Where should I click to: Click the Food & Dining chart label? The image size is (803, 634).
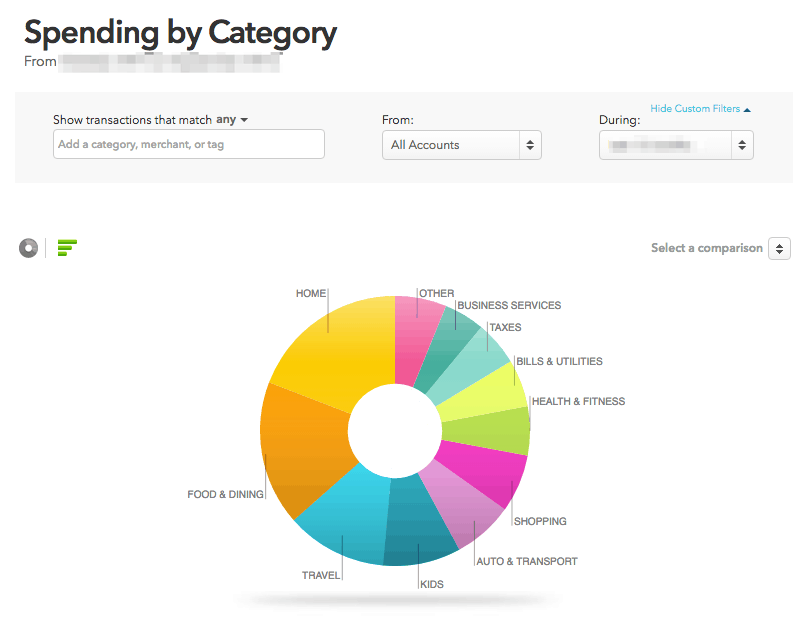[x=225, y=494]
